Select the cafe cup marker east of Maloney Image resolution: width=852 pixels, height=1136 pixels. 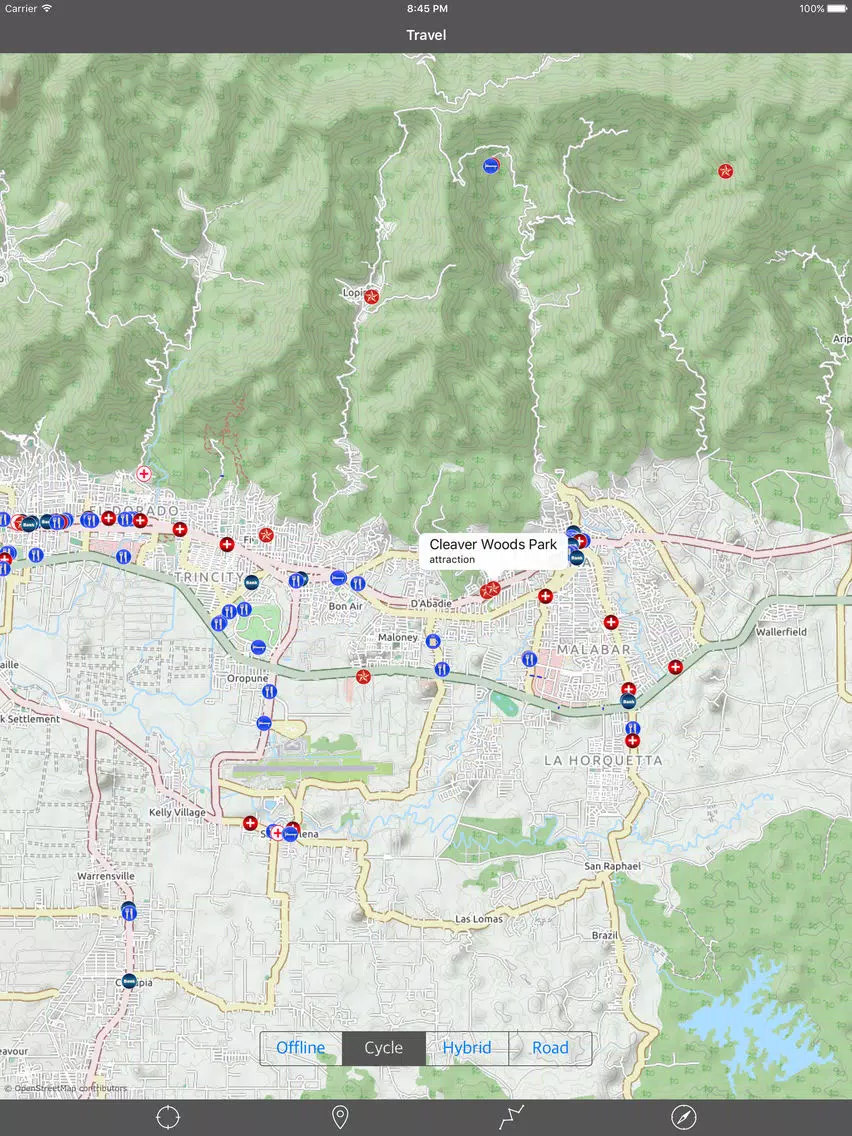pyautogui.click(x=433, y=641)
